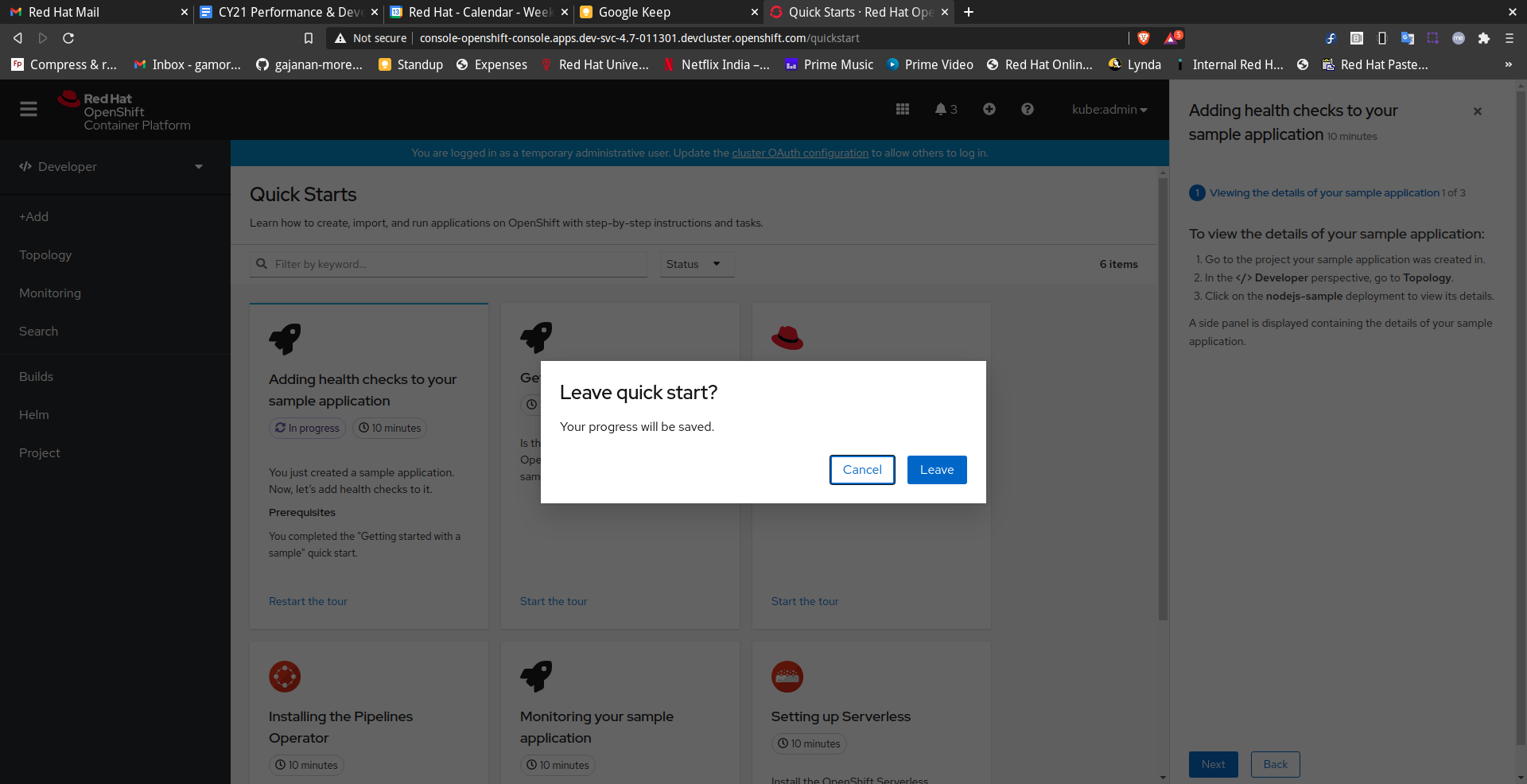Screen dimensions: 1527x784
Task: Open the Compress bookmark
Action: (x=64, y=64)
